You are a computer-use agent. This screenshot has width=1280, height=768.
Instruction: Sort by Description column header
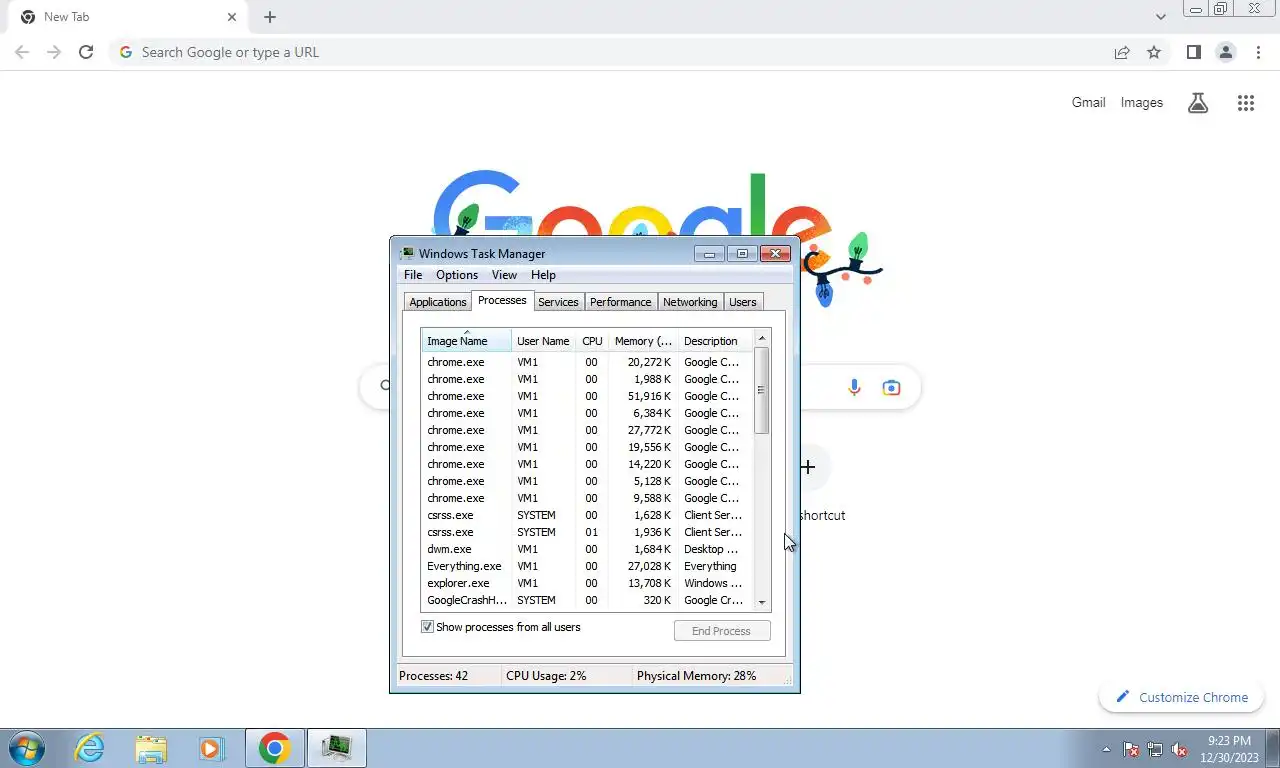point(715,341)
